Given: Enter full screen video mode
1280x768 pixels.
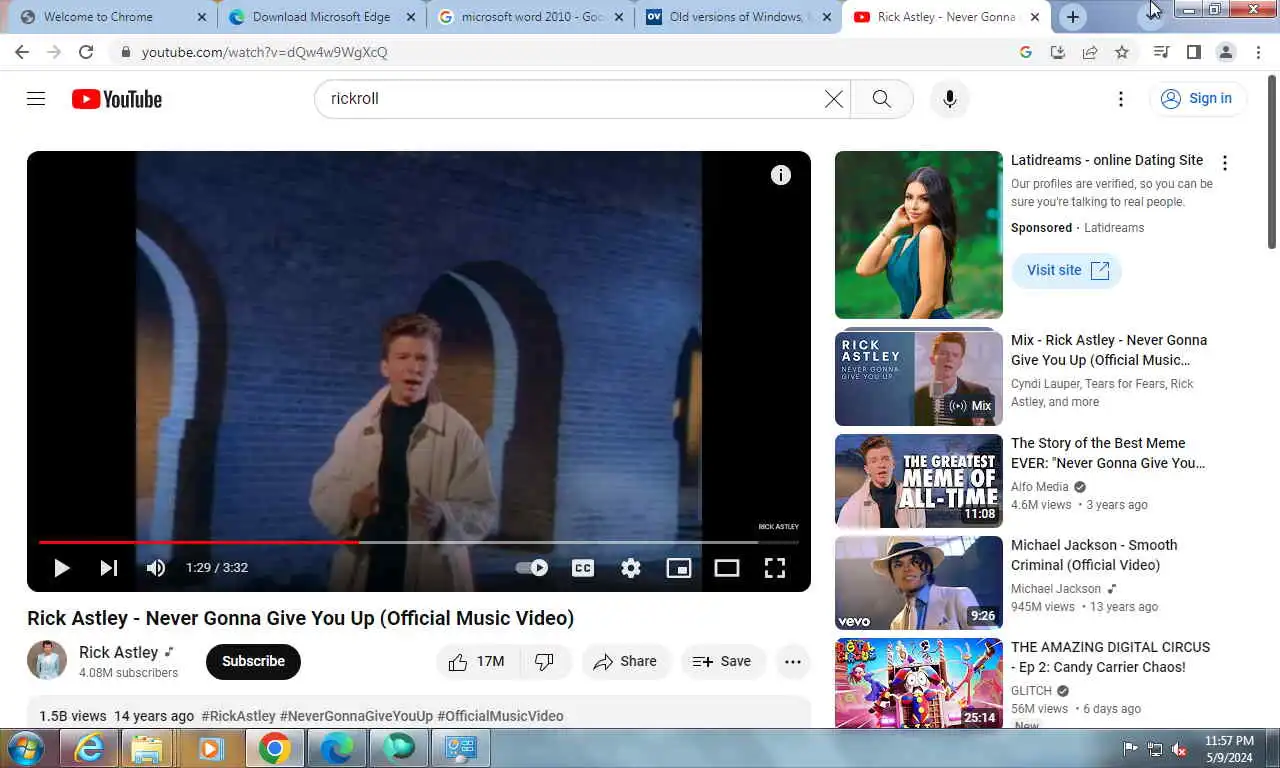Looking at the screenshot, I should click(x=775, y=568).
